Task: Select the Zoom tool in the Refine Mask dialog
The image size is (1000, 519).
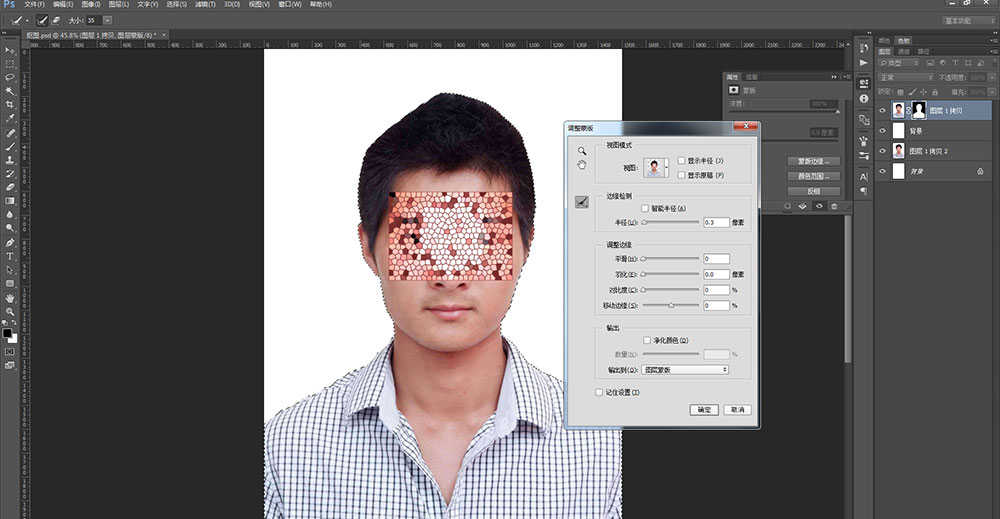Action: pyautogui.click(x=581, y=151)
